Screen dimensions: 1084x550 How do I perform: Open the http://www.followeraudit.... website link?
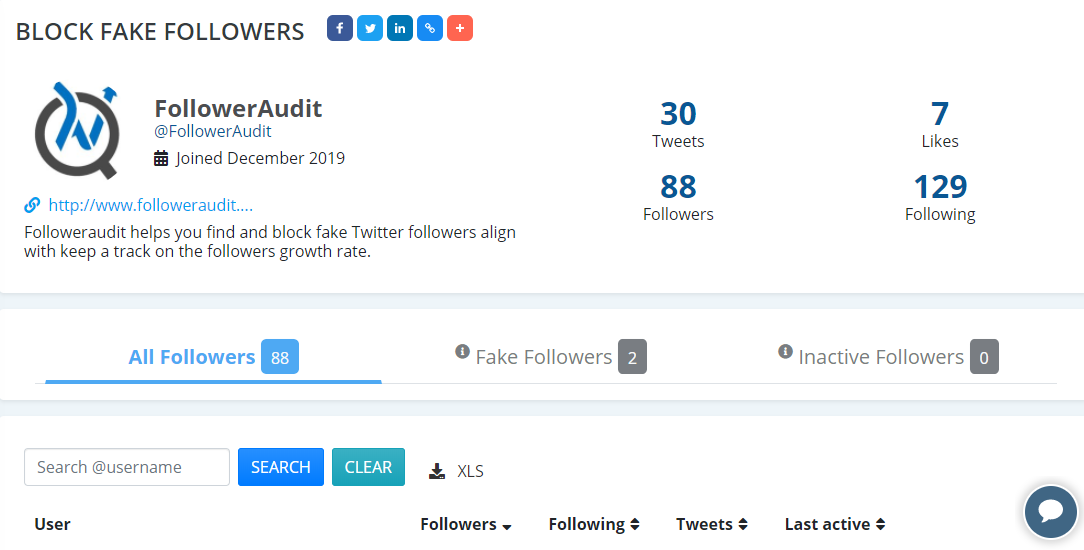151,205
